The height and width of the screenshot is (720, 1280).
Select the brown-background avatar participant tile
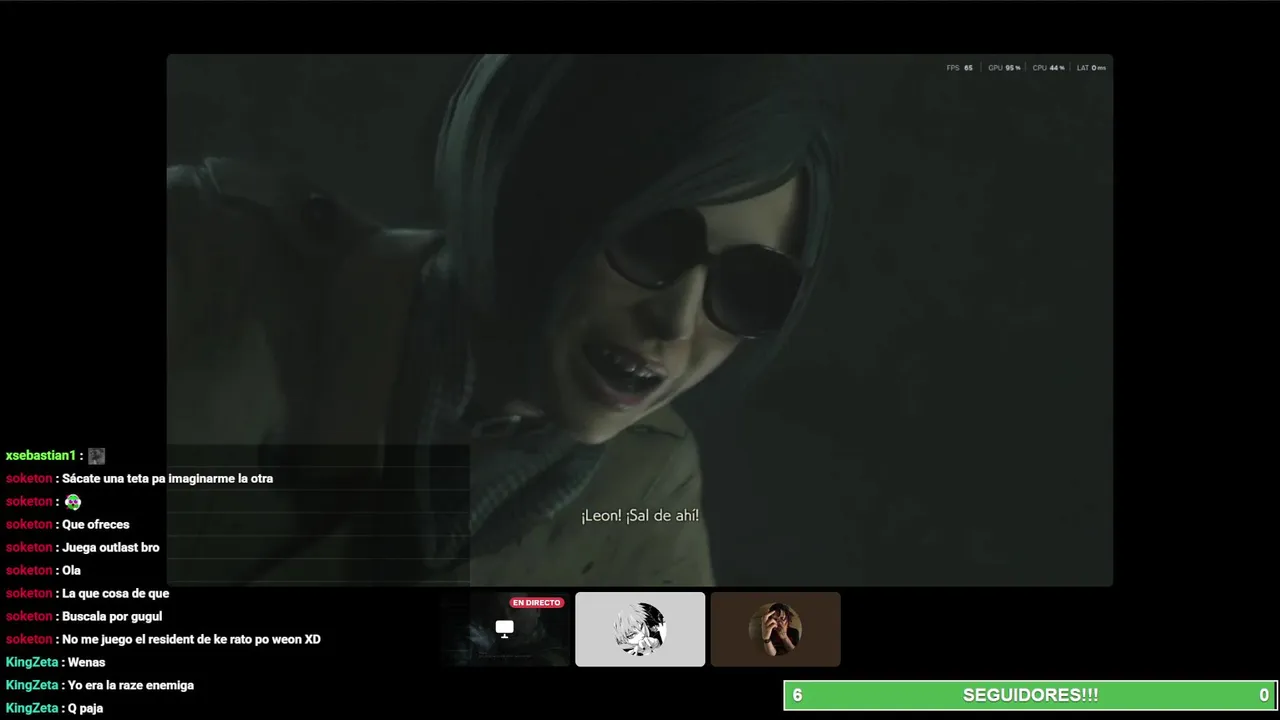pos(776,629)
